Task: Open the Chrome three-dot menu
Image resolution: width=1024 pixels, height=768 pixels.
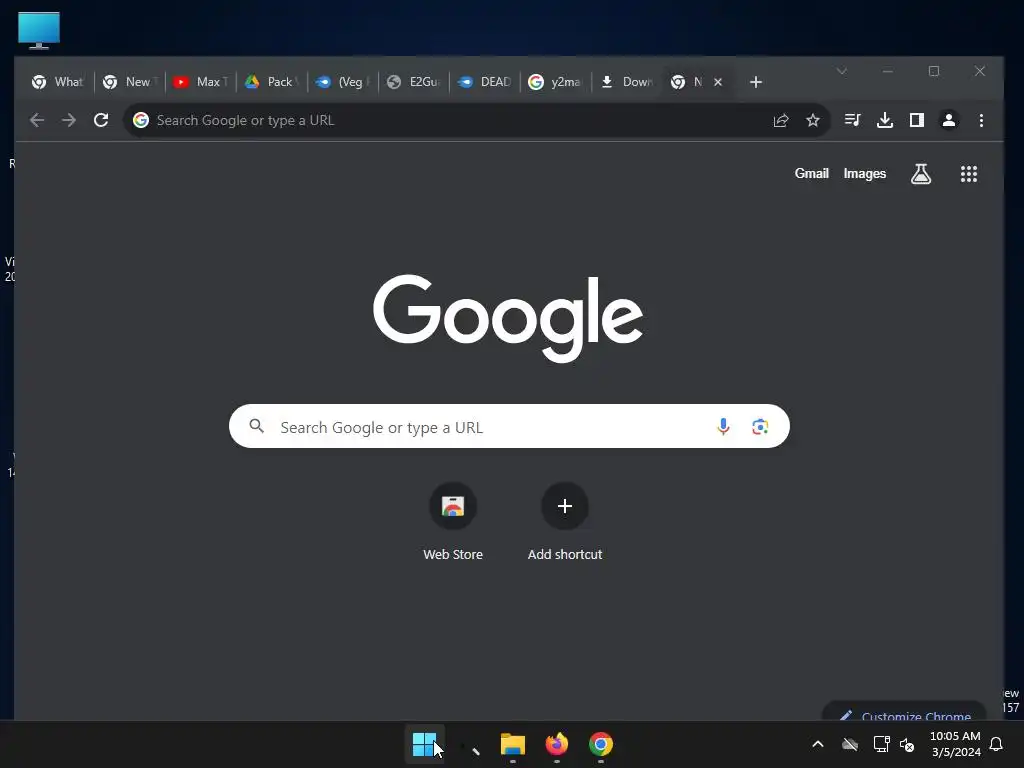Action: (981, 120)
